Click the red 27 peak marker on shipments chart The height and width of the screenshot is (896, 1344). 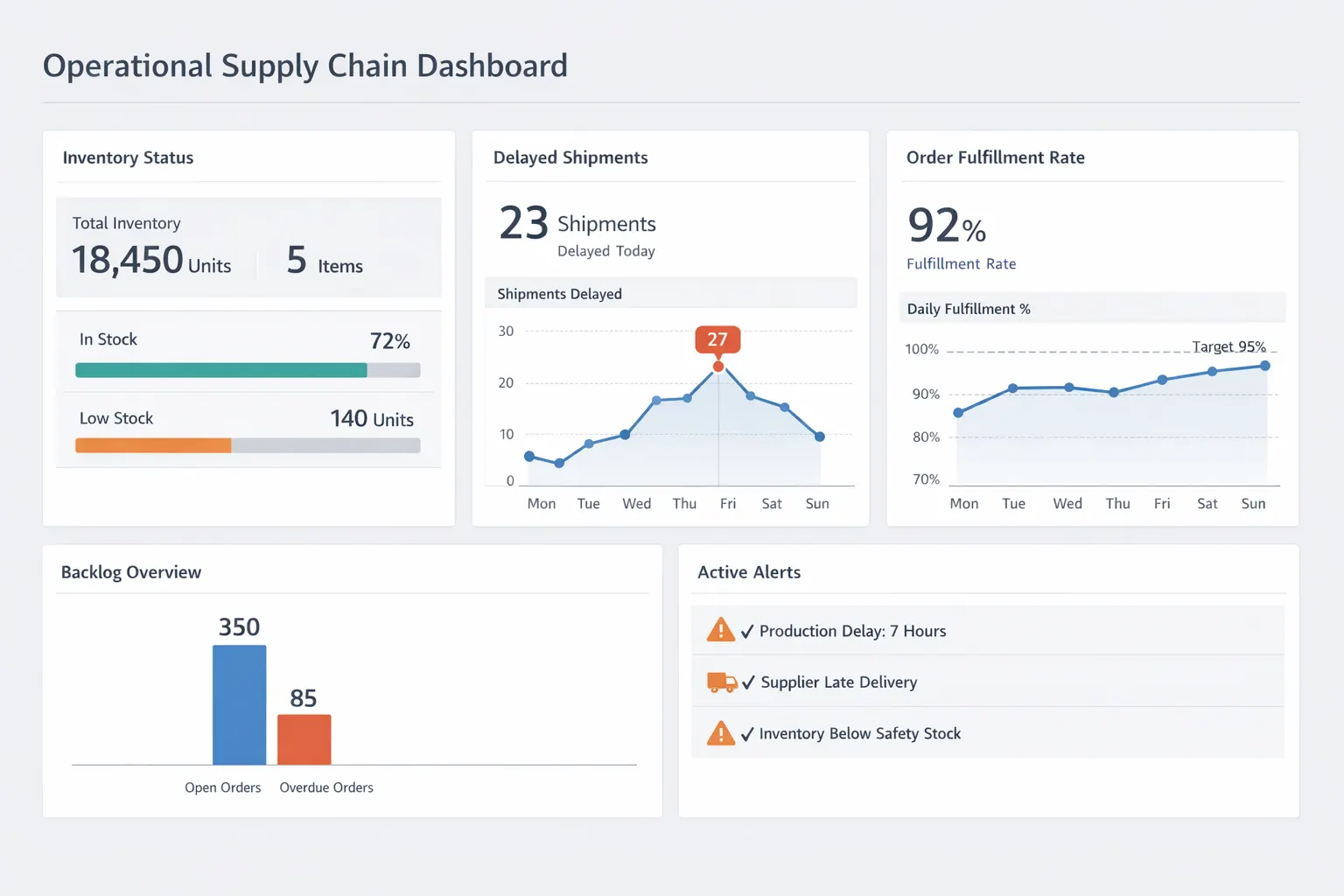(717, 339)
